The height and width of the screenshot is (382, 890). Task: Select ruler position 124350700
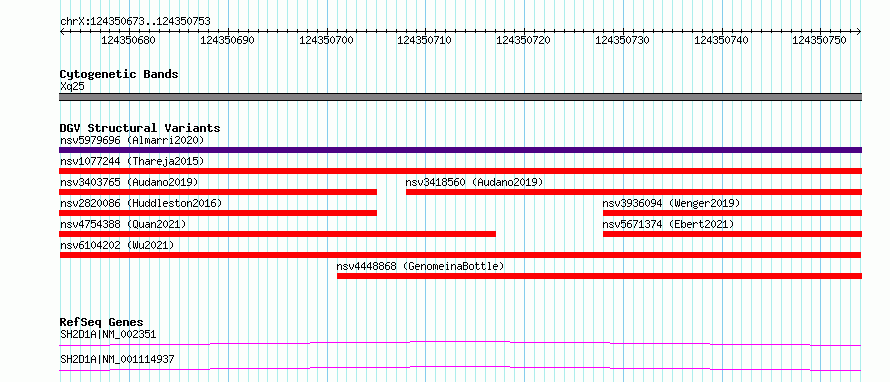(x=326, y=40)
